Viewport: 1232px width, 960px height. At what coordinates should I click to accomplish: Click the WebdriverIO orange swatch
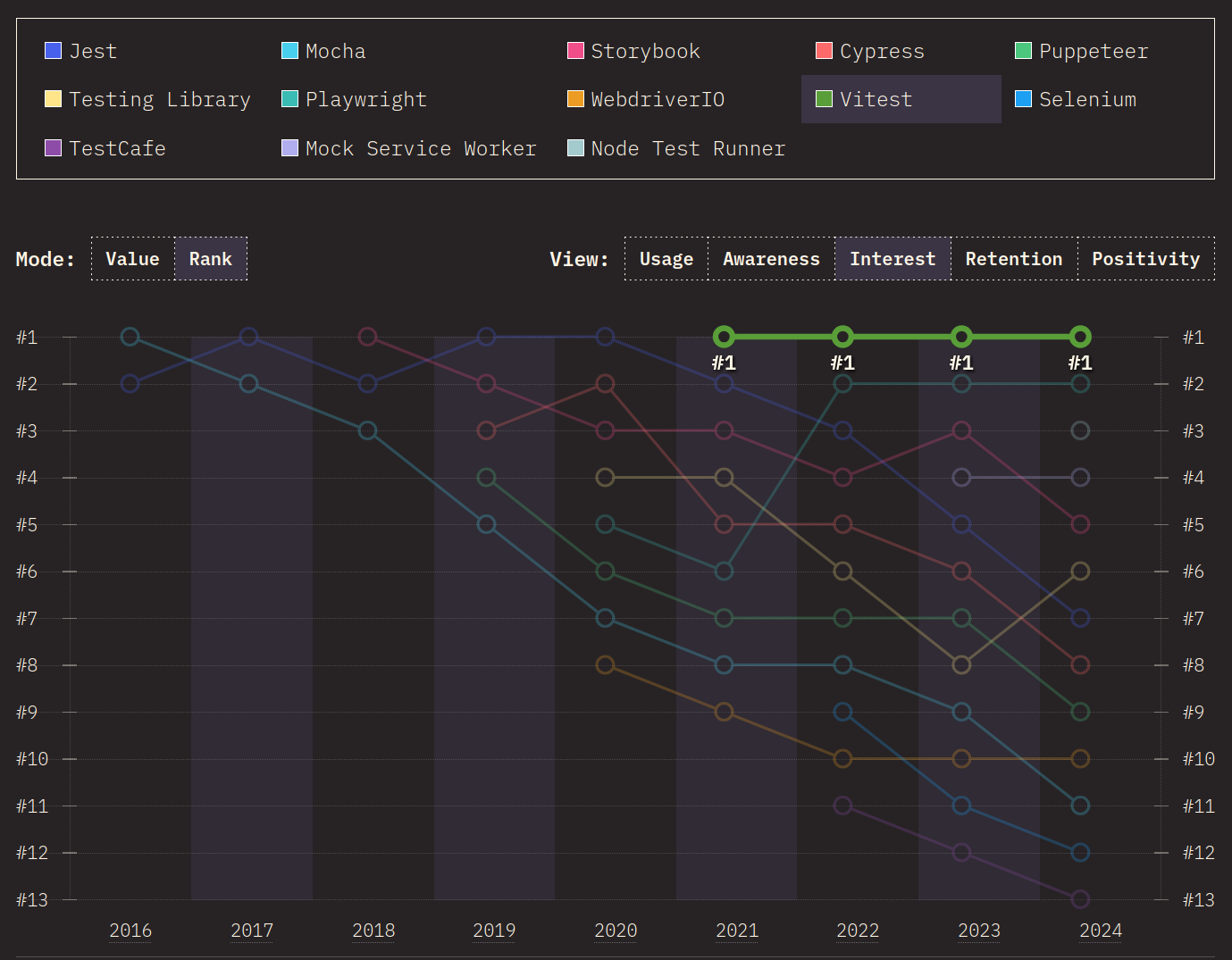(x=575, y=99)
